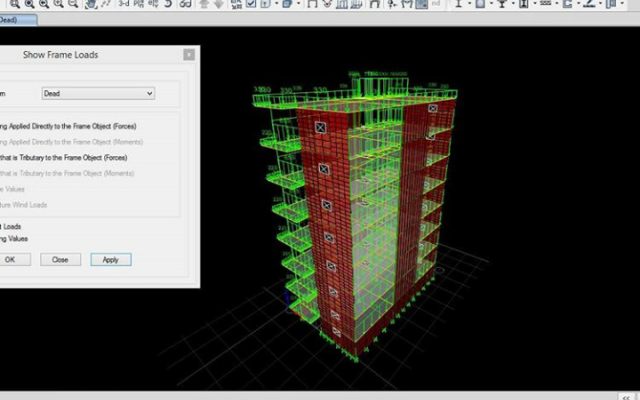The height and width of the screenshot is (400, 640).
Task: Click the 3D building model in viewport
Action: (x=355, y=216)
